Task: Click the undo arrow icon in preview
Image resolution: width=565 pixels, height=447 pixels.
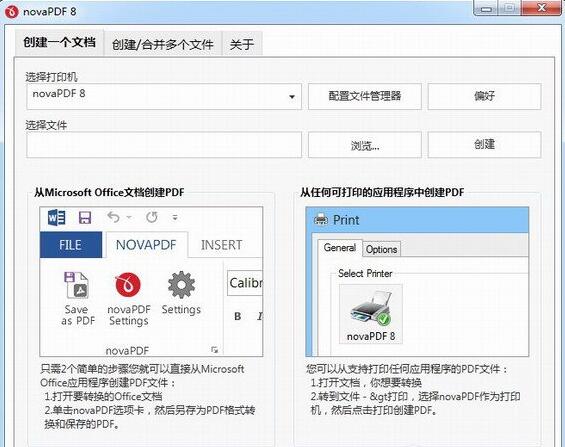Action: pyautogui.click(x=113, y=217)
